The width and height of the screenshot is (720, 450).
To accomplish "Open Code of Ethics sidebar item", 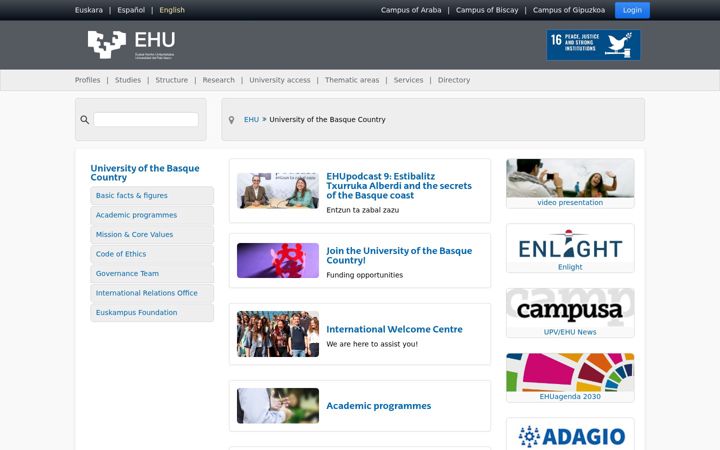I will 152,254.
